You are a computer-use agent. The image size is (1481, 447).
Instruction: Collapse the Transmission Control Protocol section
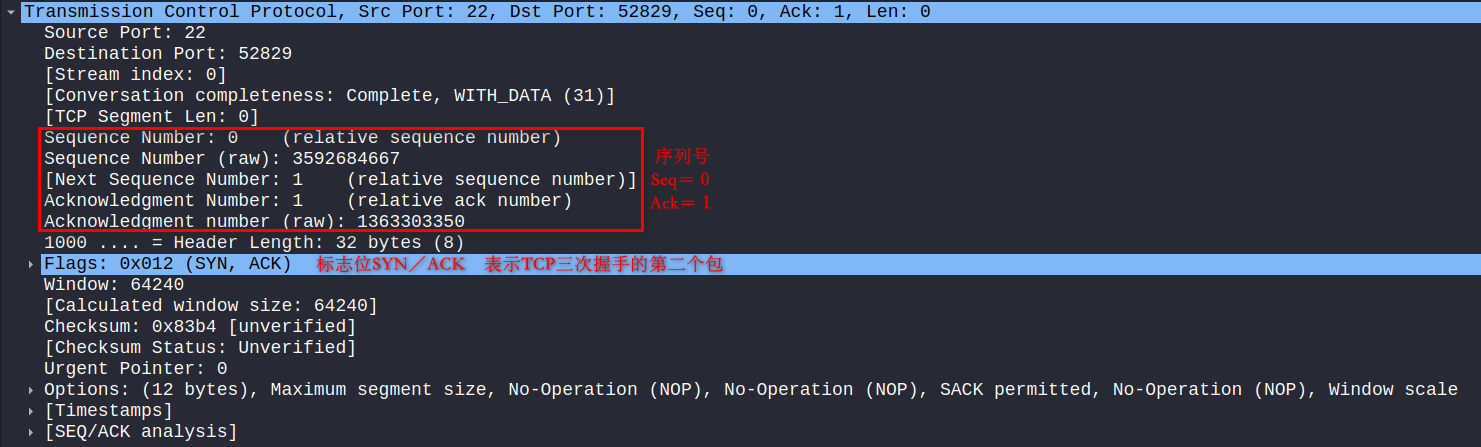(x=10, y=12)
